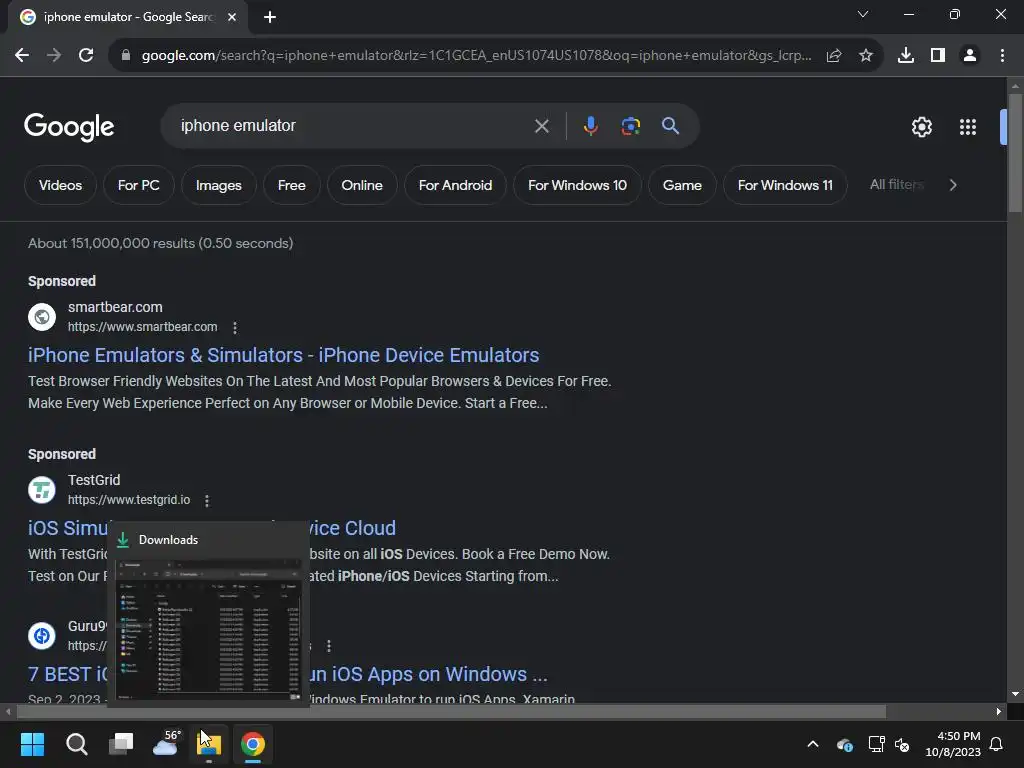This screenshot has width=1024, height=768.
Task: Open the weather widget 56°
Action: tap(165, 743)
